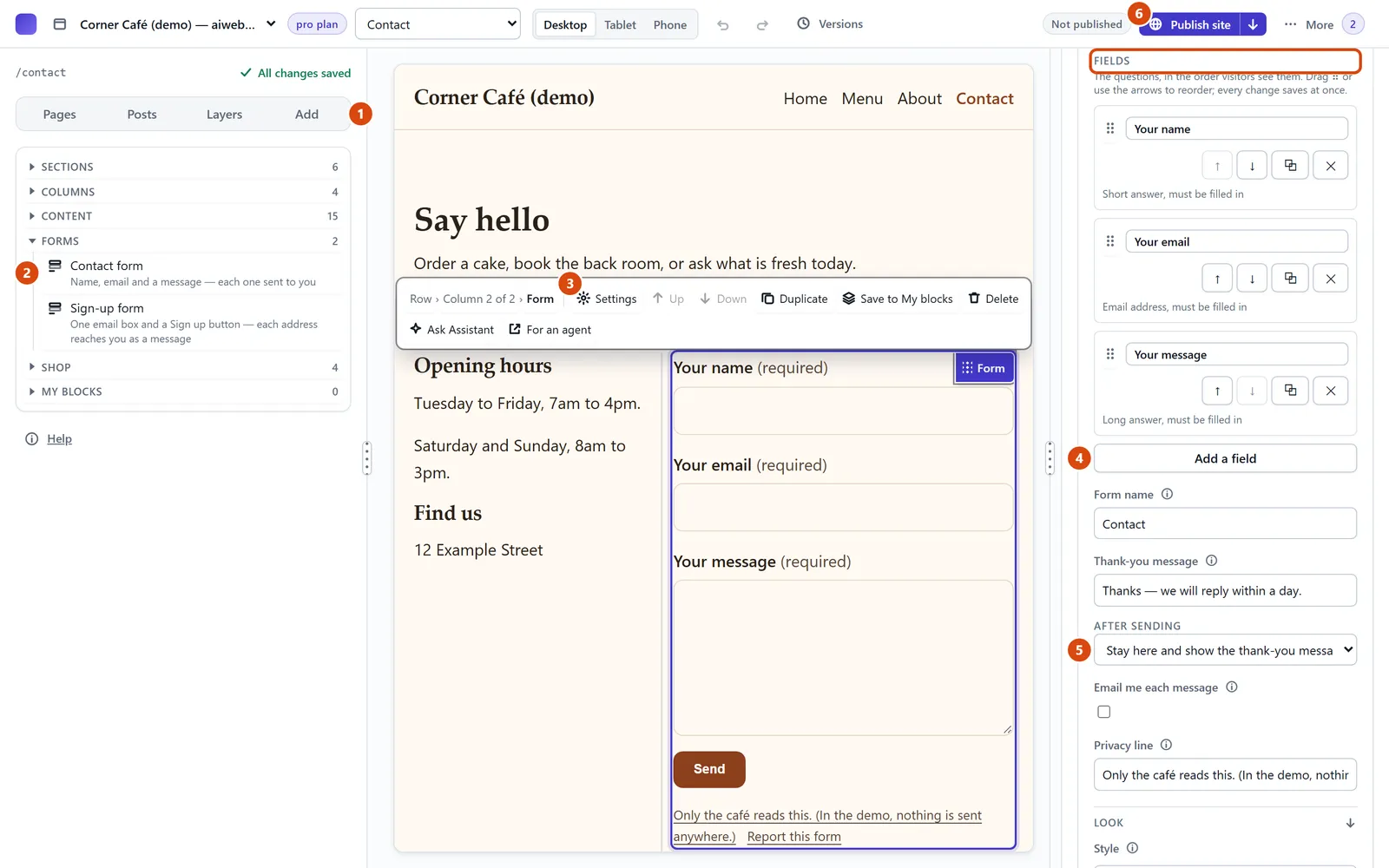Click Column 2 of 2 breadcrumb
Screen dimensions: 1389x868
[478, 299]
